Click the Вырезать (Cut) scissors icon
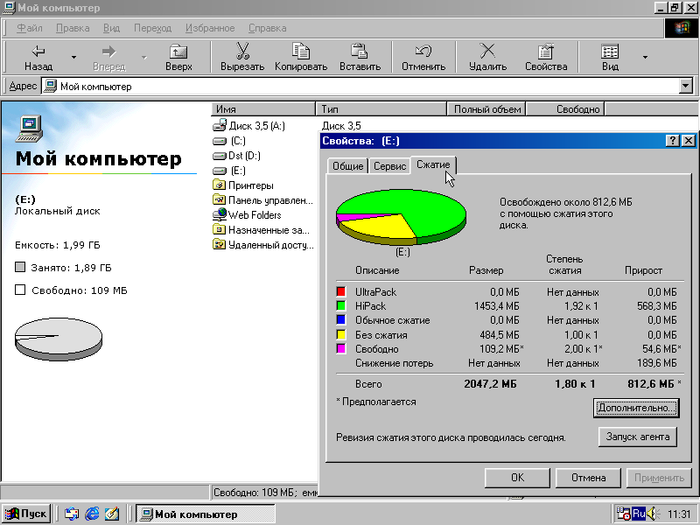Viewport: 700px width, 525px height. (x=242, y=51)
